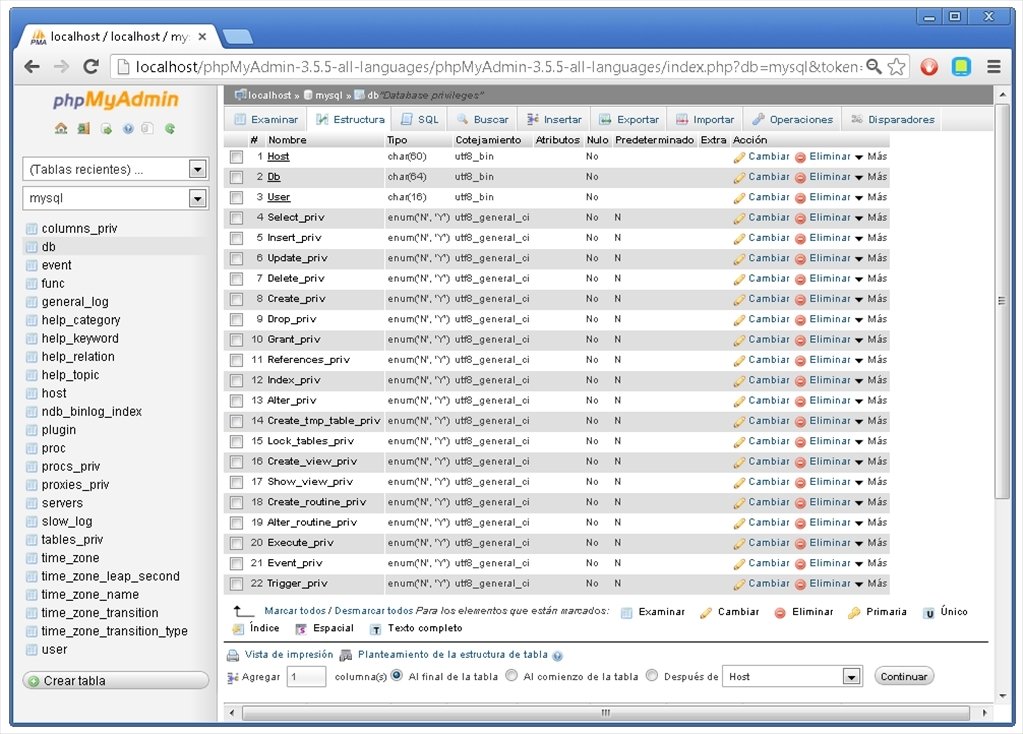The width and height of the screenshot is (1023, 734).
Task: Select 'Al comienzo de la tabla' radio button
Action: (512, 675)
